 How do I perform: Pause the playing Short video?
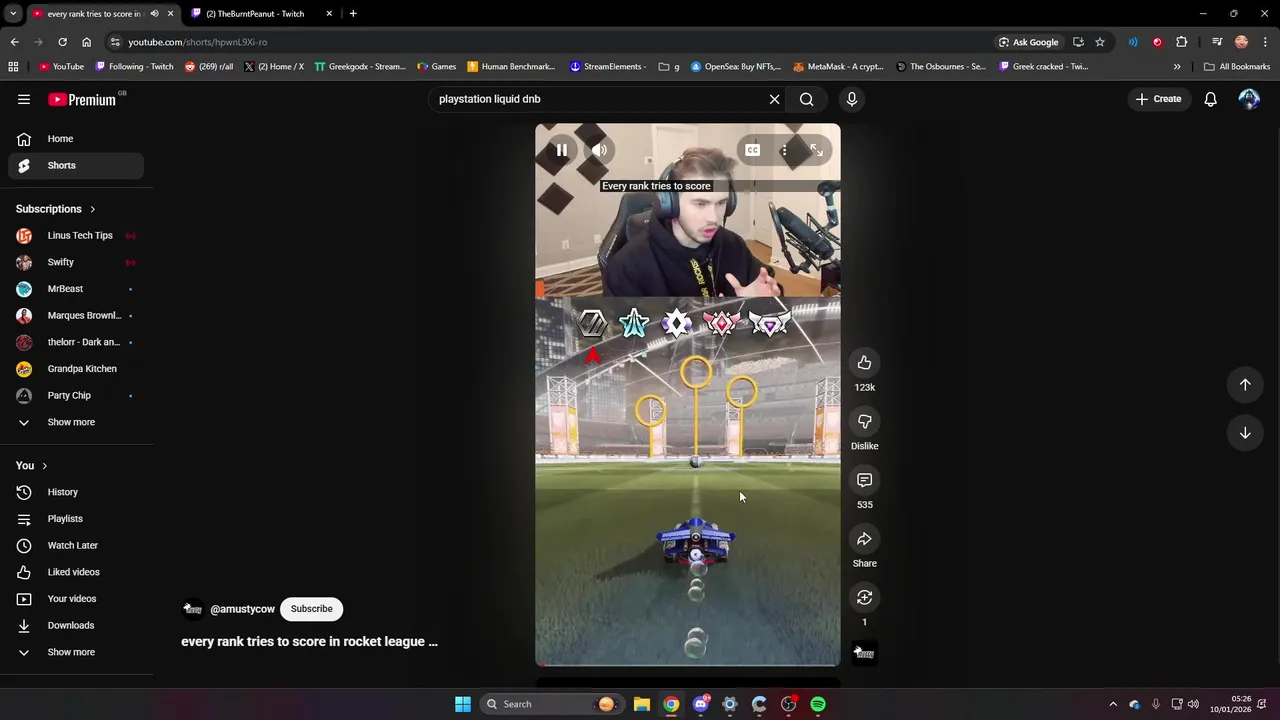point(562,150)
